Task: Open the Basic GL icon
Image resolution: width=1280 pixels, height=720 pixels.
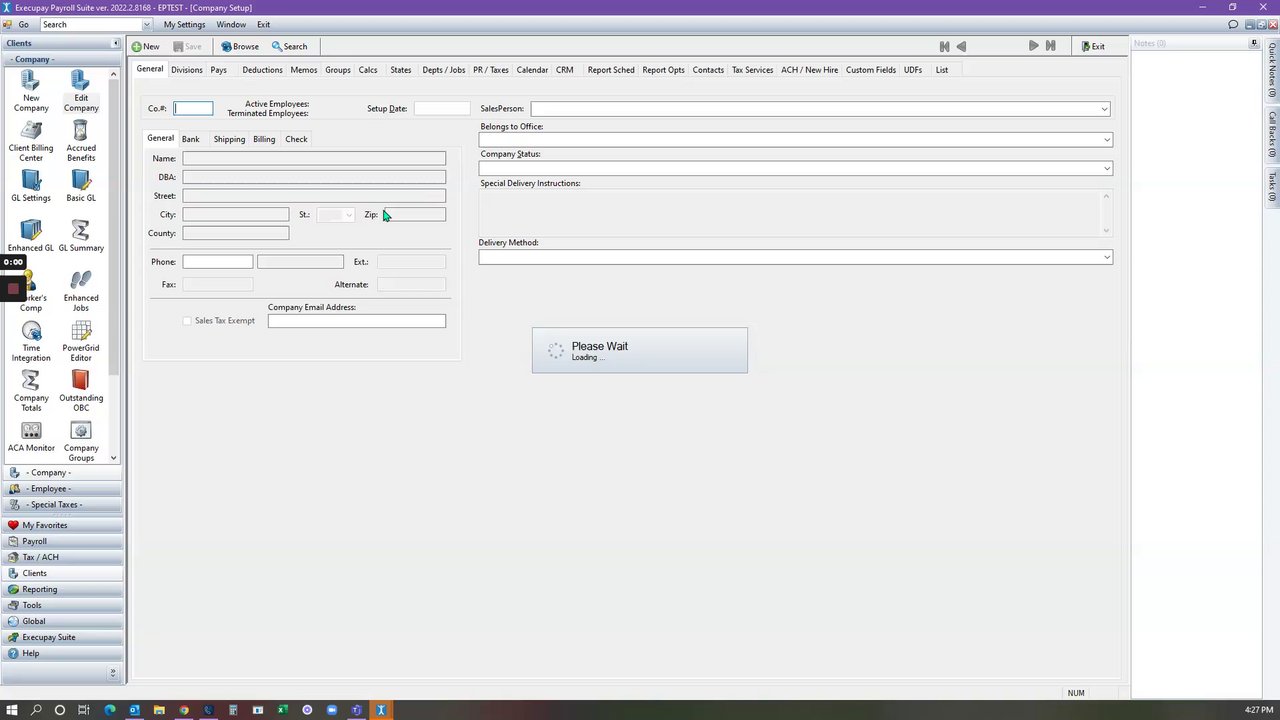Action: point(81,186)
